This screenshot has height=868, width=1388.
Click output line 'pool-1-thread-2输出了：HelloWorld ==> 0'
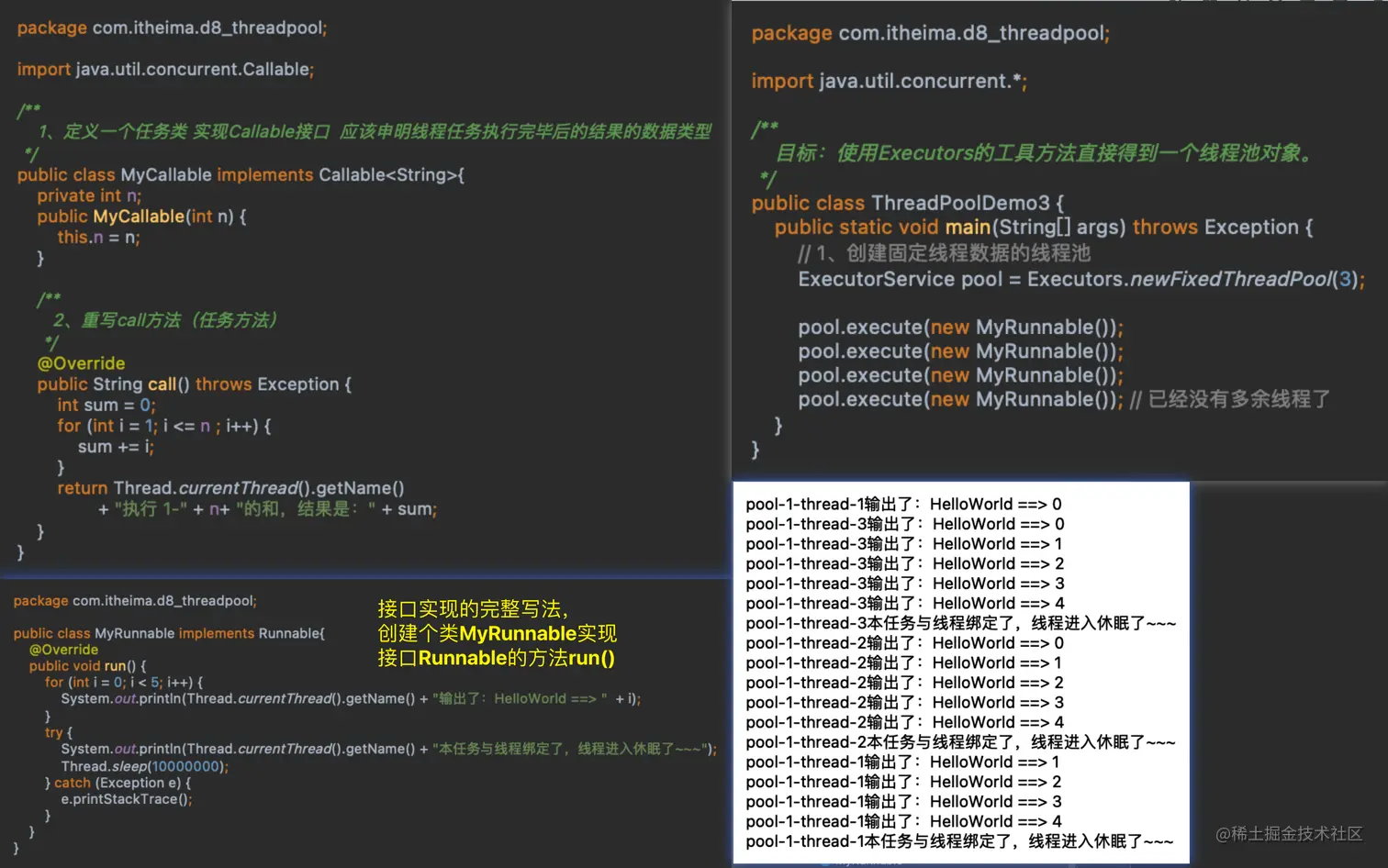[x=905, y=643]
